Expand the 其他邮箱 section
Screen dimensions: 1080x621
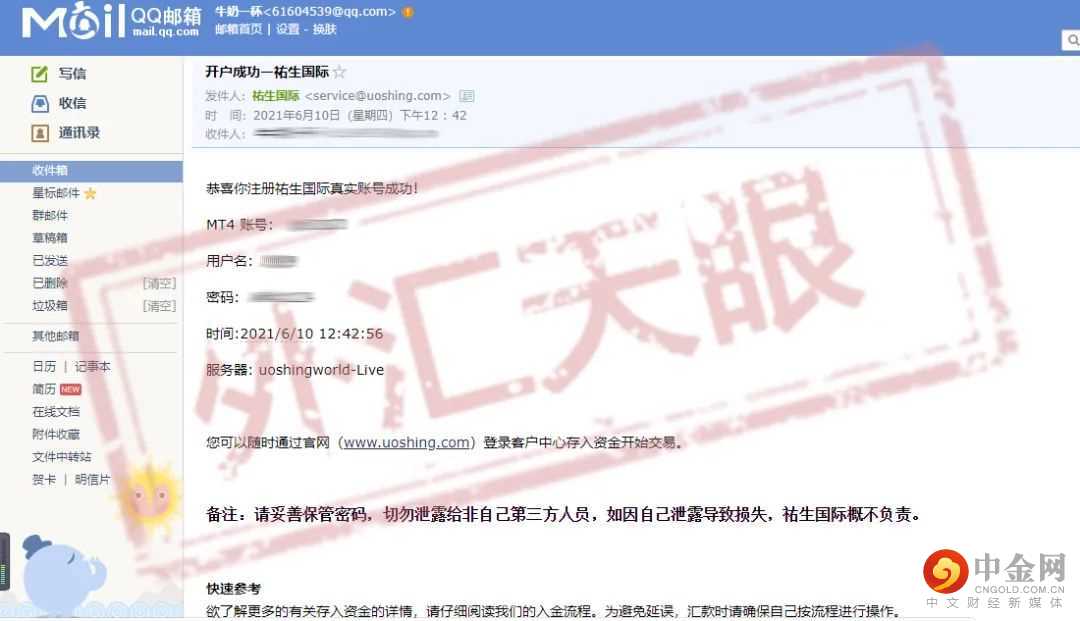(x=55, y=336)
